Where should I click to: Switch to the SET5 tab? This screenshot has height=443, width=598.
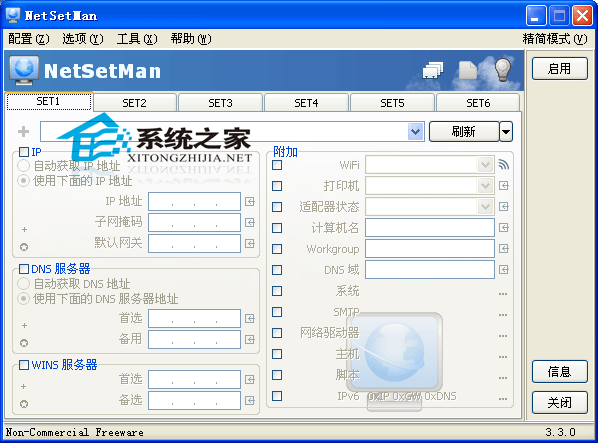(x=392, y=103)
